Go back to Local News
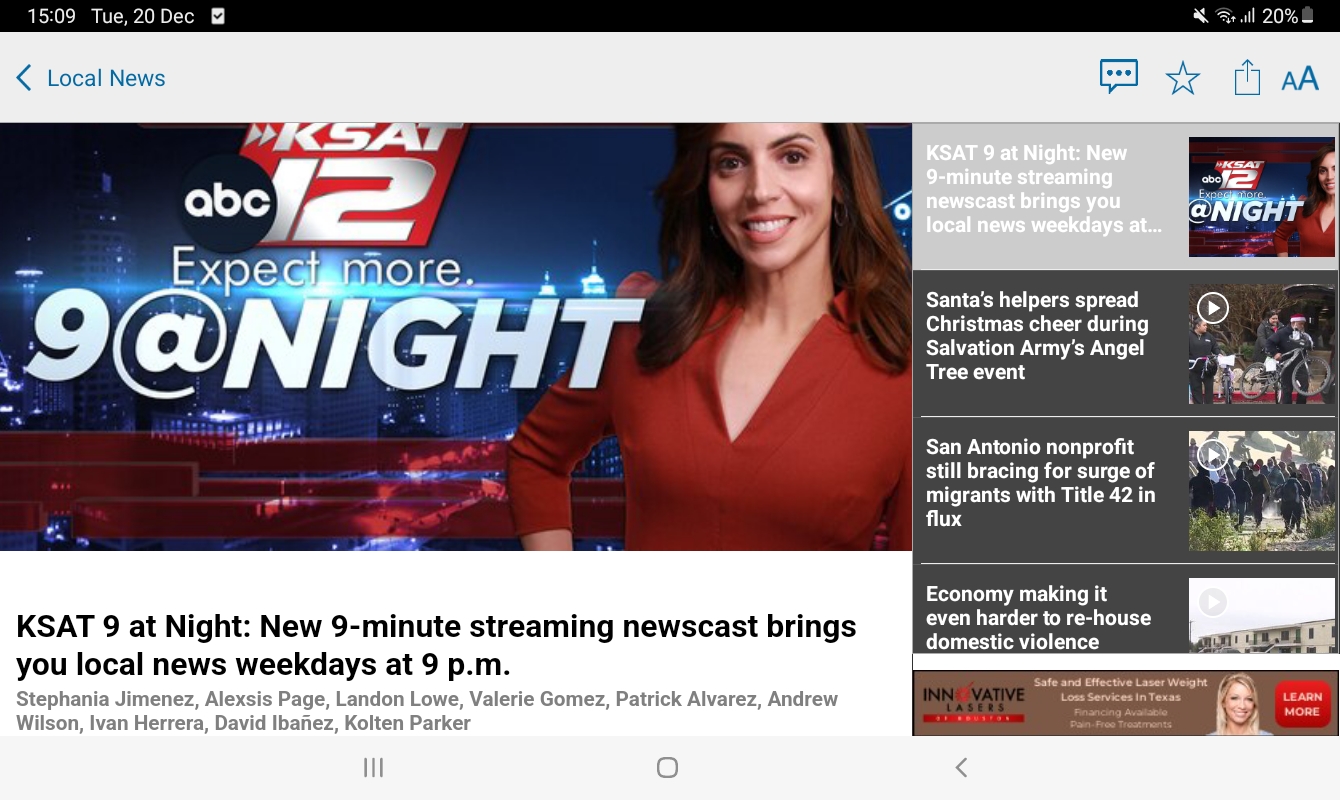The height and width of the screenshot is (800, 1340). pos(91,78)
